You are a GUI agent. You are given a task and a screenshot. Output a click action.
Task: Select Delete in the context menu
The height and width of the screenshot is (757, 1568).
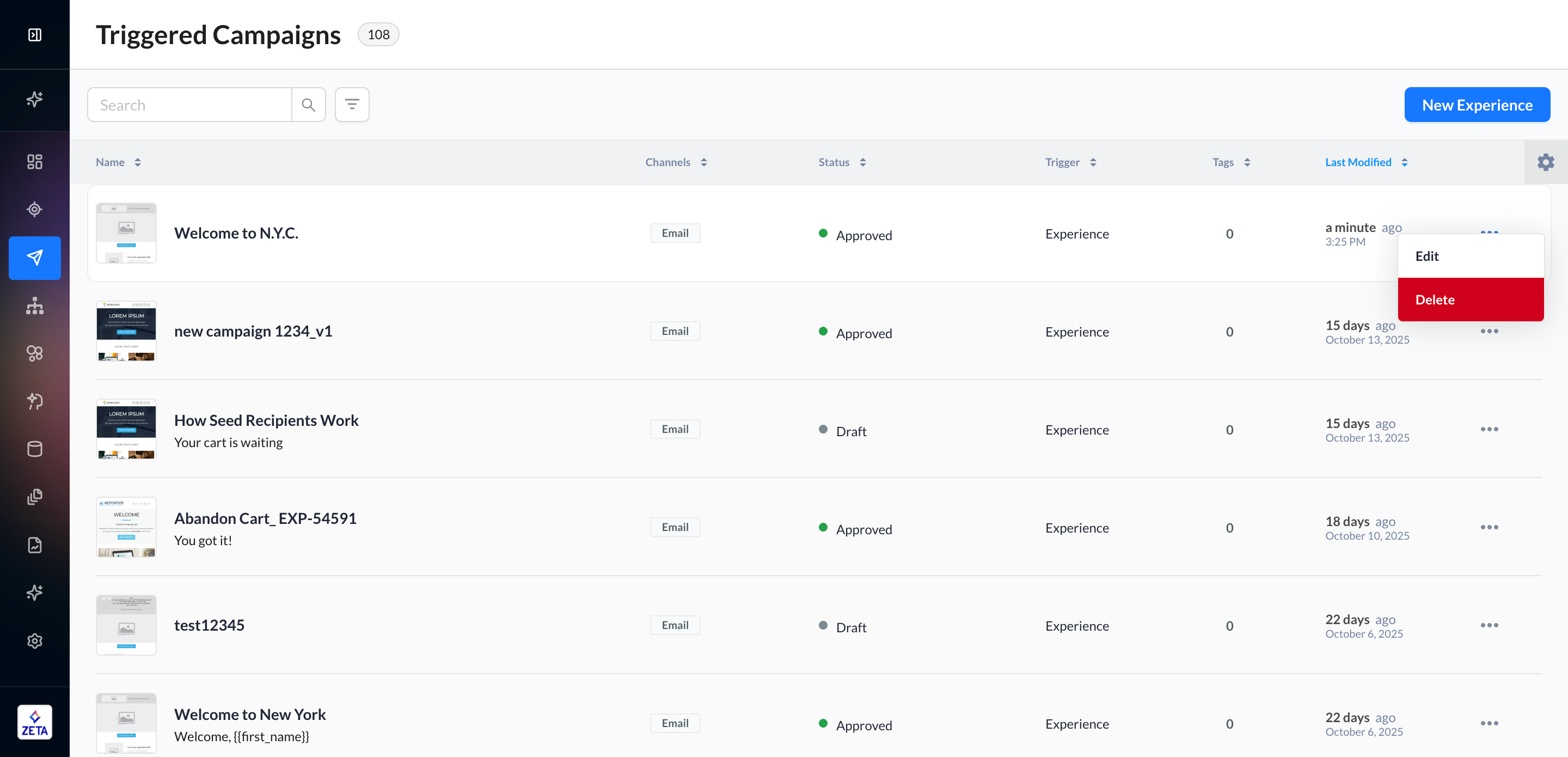pyautogui.click(x=1435, y=300)
